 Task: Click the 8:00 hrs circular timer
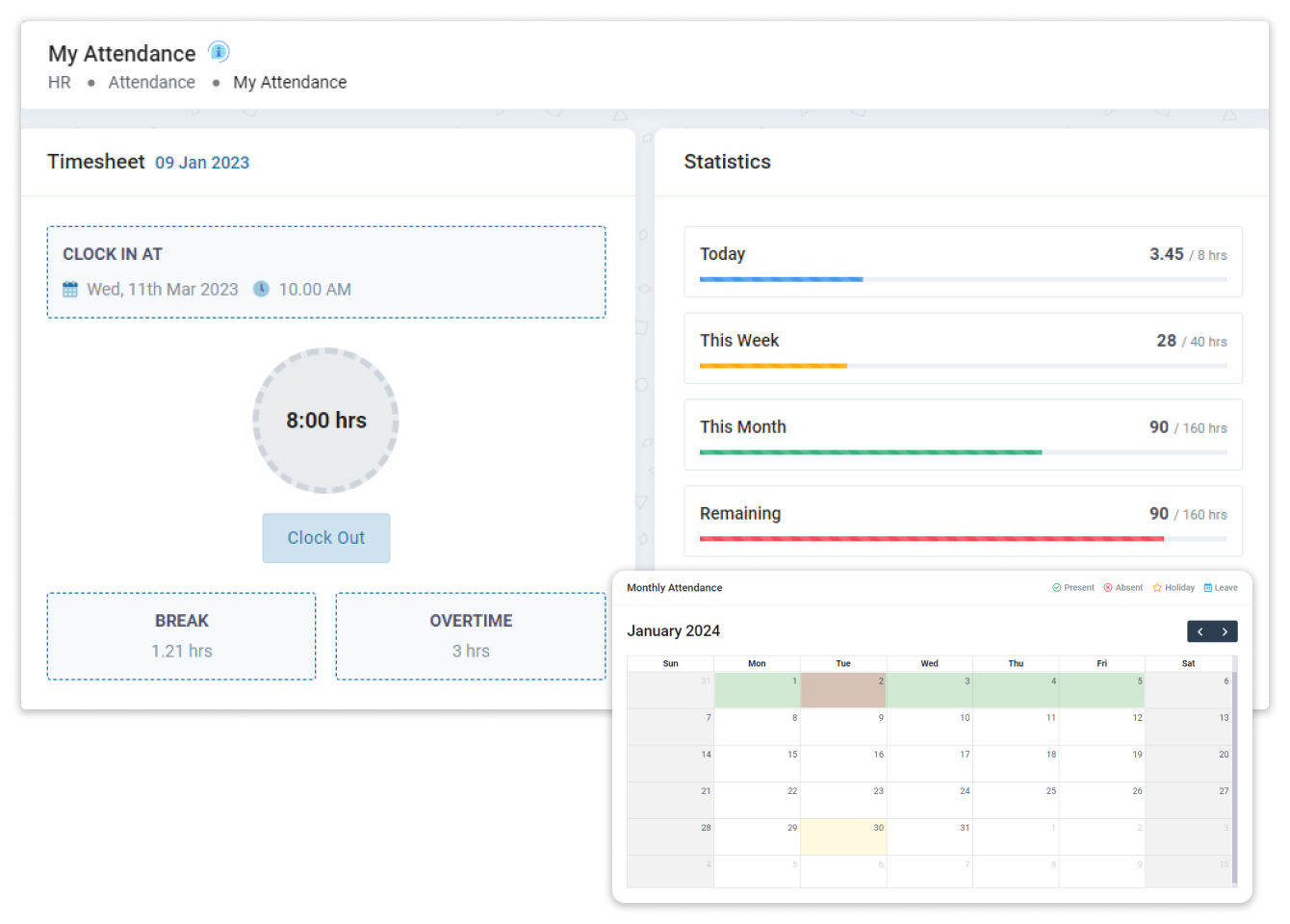pyautogui.click(x=325, y=421)
